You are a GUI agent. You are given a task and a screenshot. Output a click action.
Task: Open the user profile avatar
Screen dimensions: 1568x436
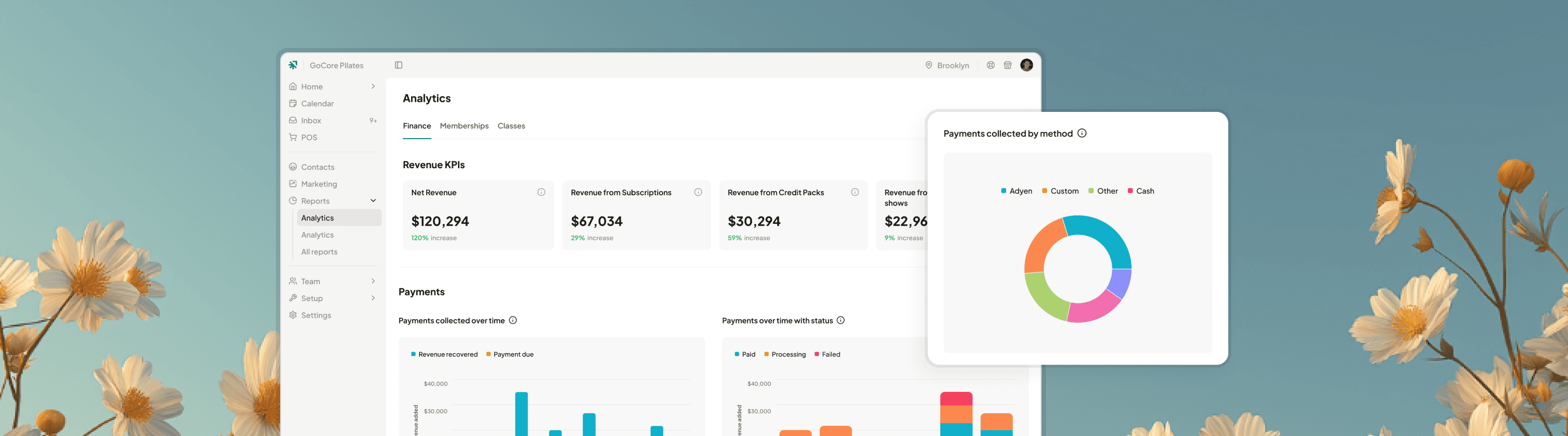1026,65
